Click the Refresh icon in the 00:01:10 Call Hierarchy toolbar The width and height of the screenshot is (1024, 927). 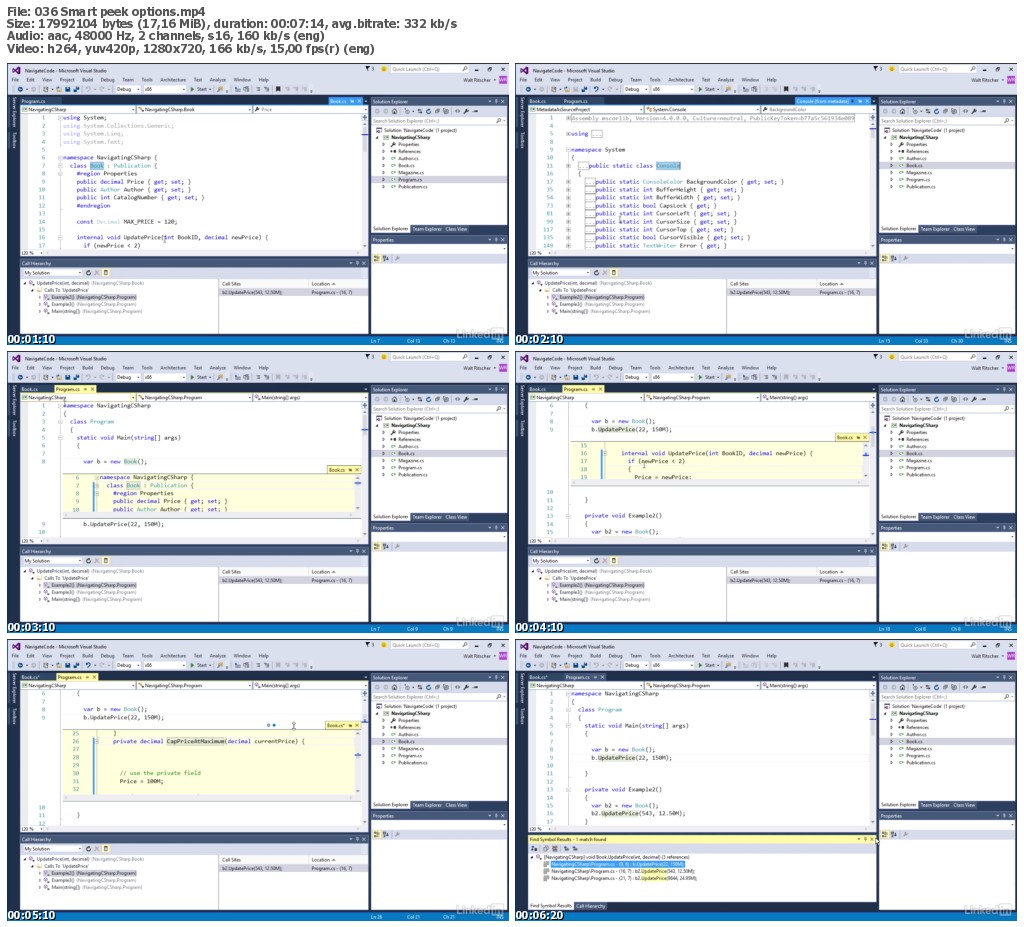[88, 272]
